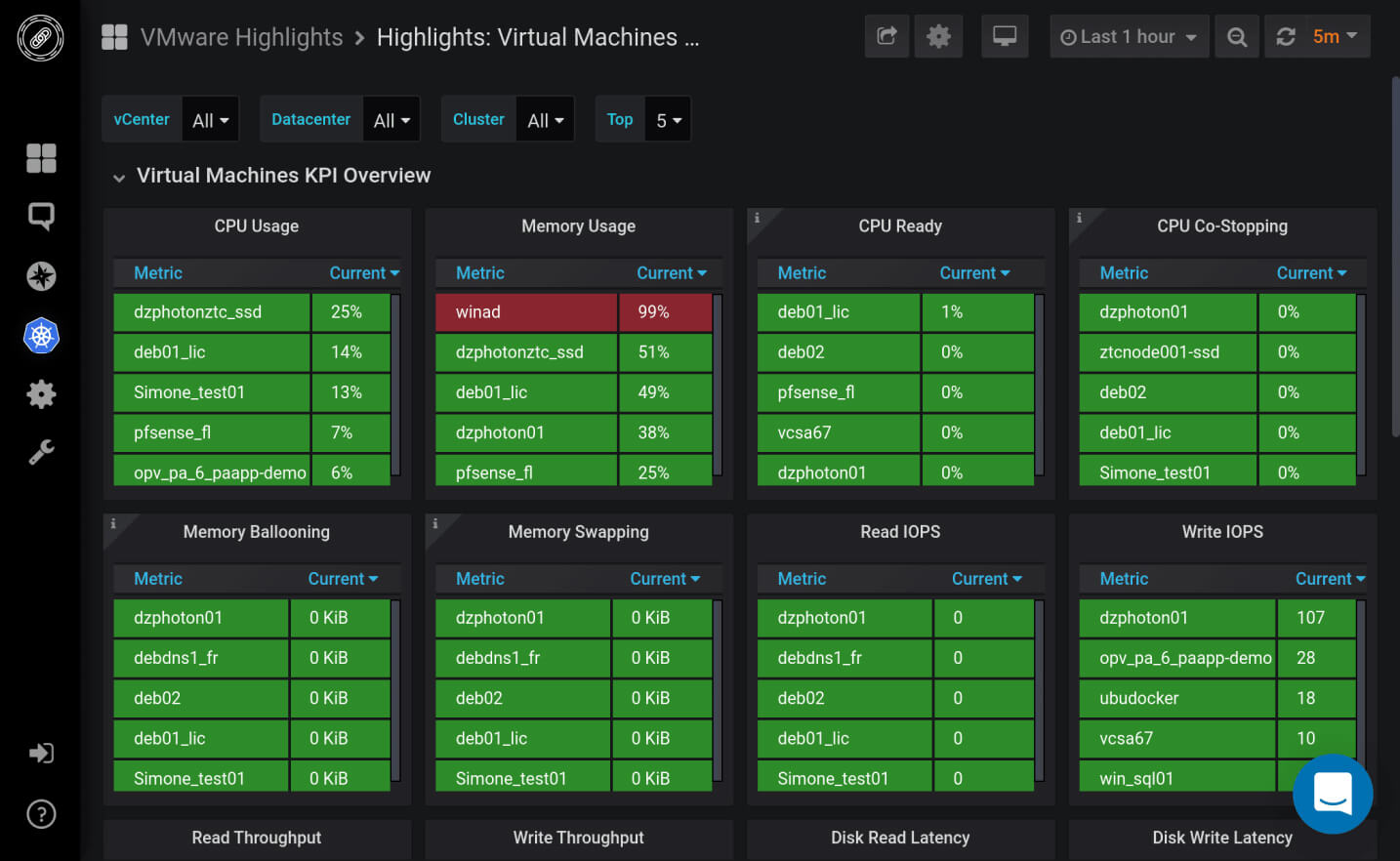Viewport: 1400px width, 861px height.
Task: Sort CPU Usage by Current column
Action: pos(364,273)
